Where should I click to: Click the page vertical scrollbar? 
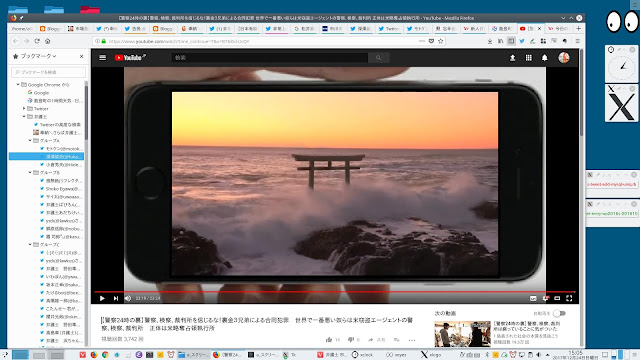[582, 94]
